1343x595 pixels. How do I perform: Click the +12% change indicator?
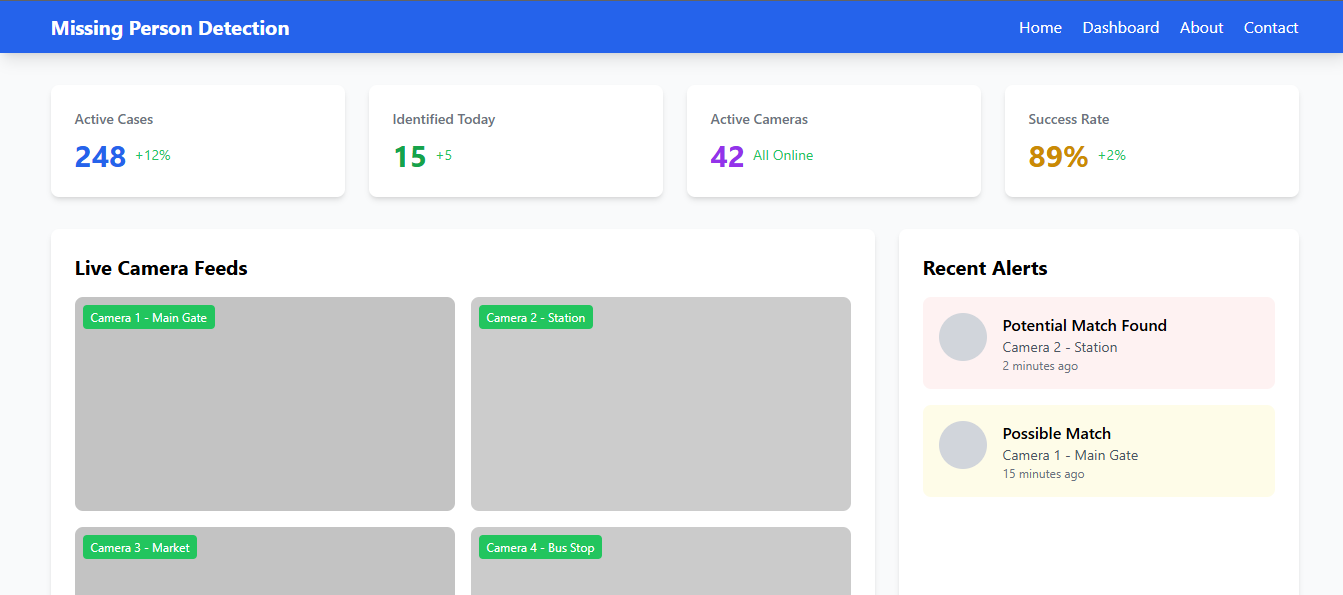point(153,155)
